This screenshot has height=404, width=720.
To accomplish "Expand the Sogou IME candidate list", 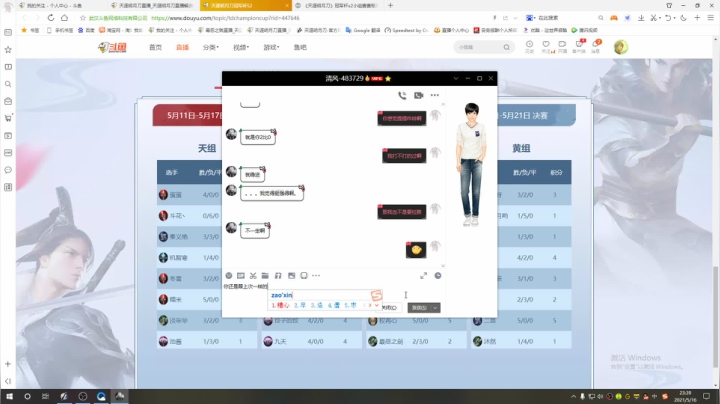I will [377, 305].
